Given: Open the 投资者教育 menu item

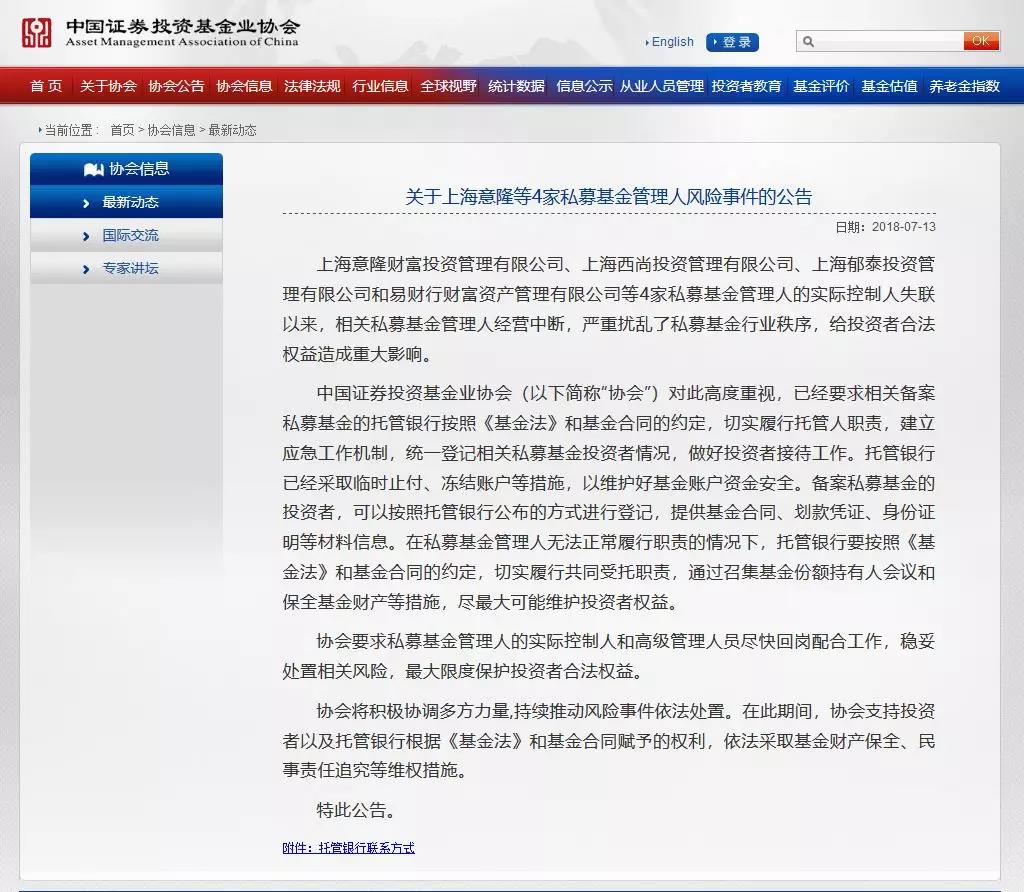Looking at the screenshot, I should pyautogui.click(x=746, y=86).
